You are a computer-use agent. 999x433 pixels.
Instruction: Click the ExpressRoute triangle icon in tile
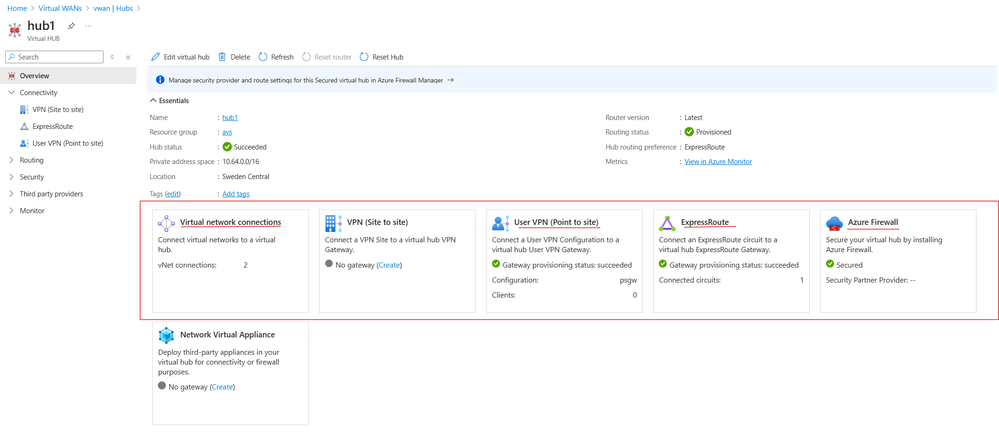pos(667,223)
